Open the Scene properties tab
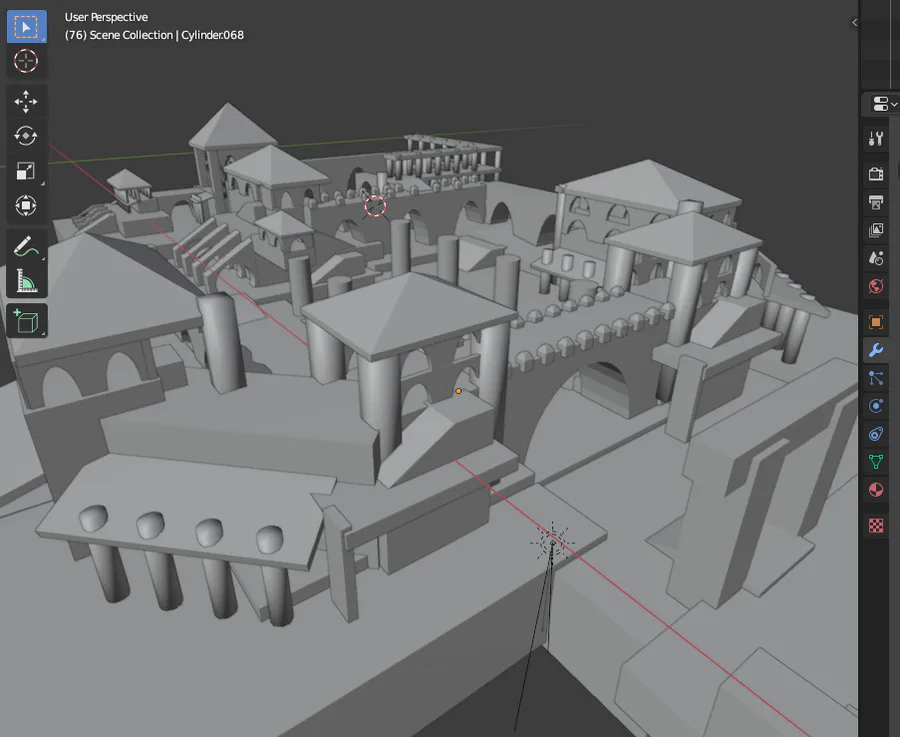 pyautogui.click(x=876, y=258)
